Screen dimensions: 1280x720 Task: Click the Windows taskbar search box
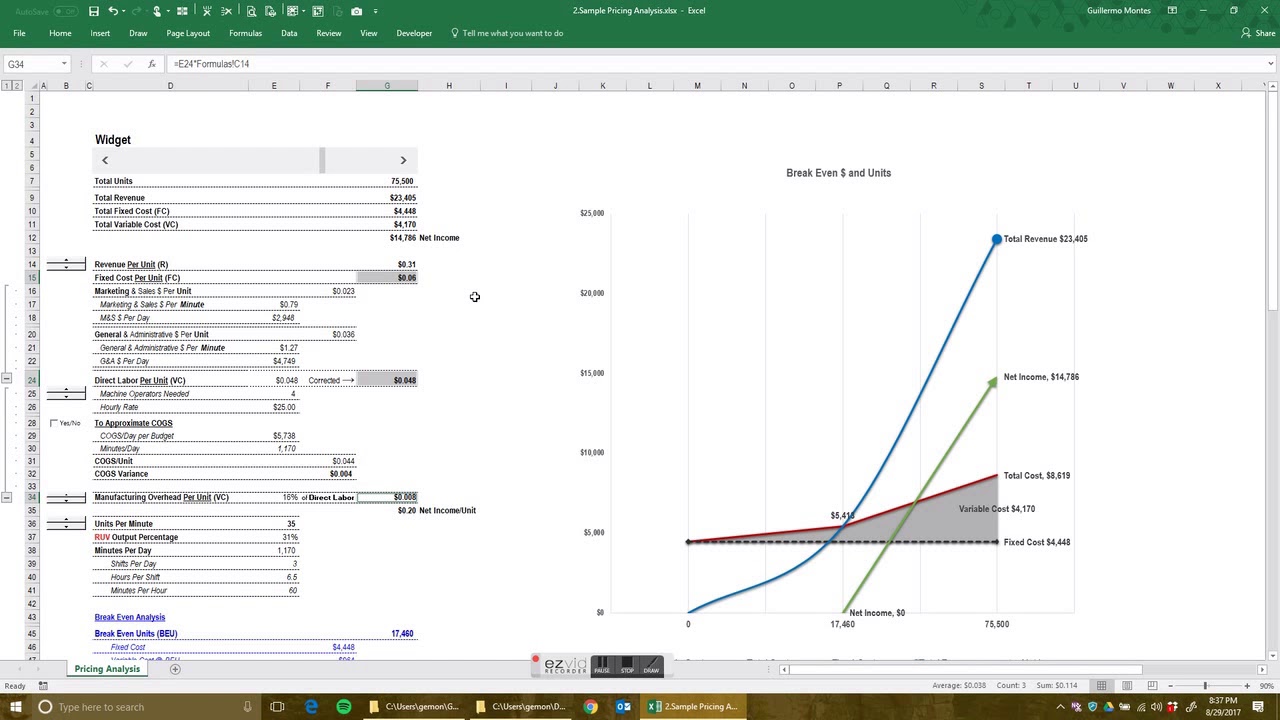click(x=145, y=707)
